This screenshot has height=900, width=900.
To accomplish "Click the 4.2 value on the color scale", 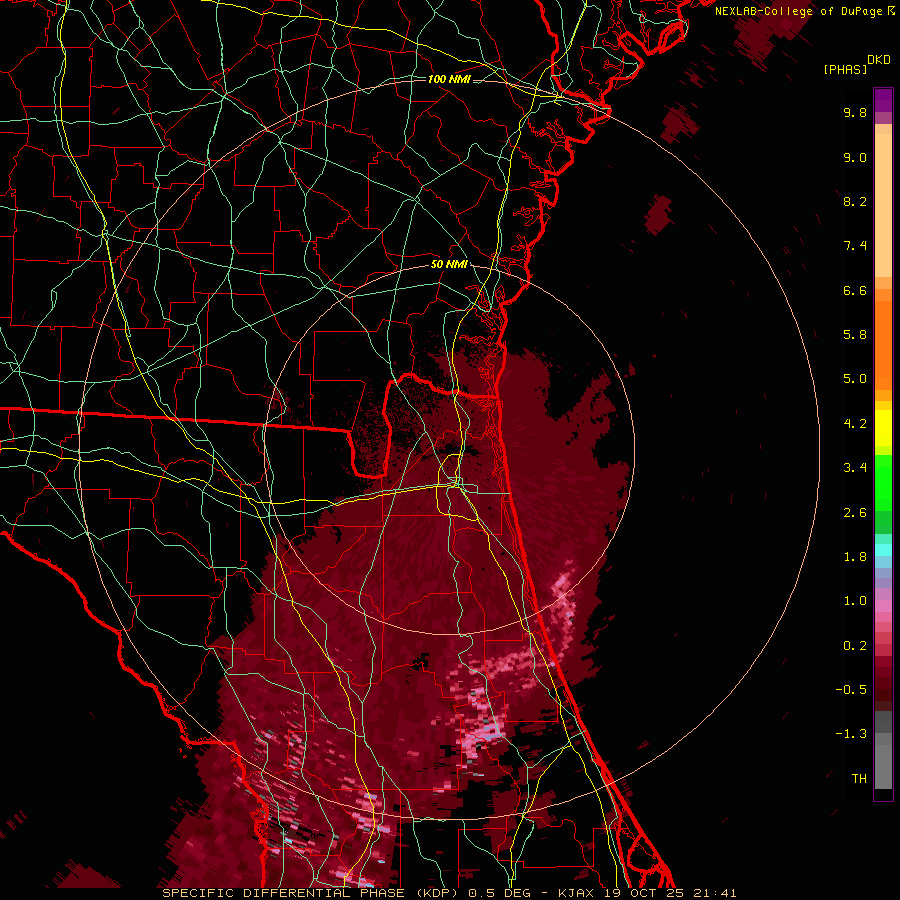I will click(x=855, y=424).
